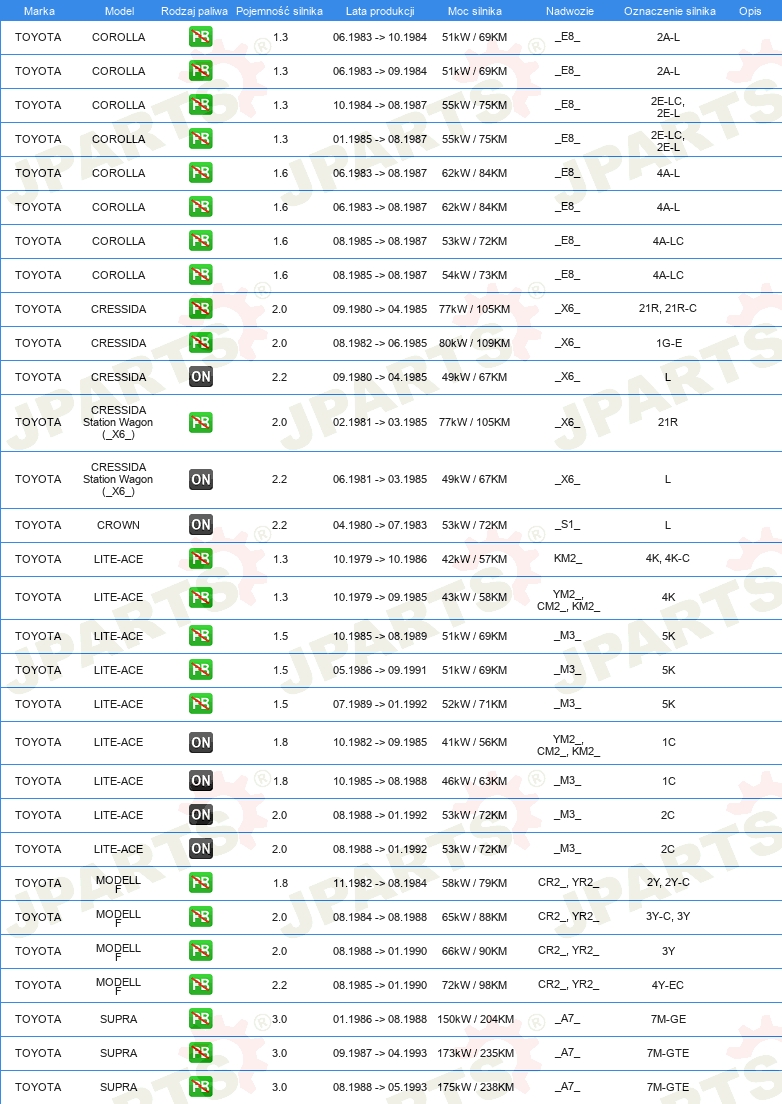Image resolution: width=782 pixels, height=1104 pixels.
Task: Select power cell 42kW / 57KM
Action: point(474,559)
